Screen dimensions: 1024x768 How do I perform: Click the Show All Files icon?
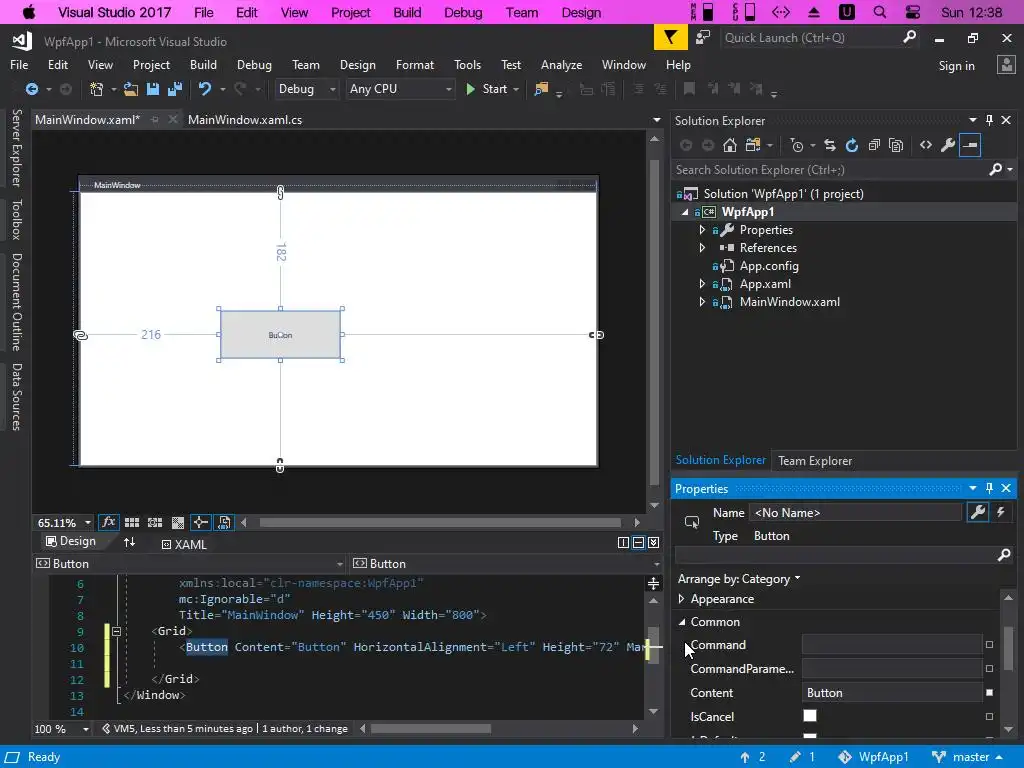(896, 145)
